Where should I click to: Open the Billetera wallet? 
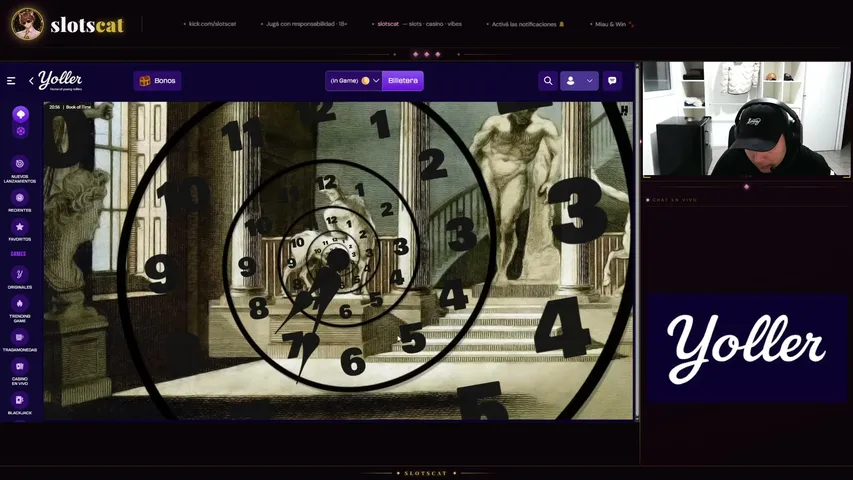403,81
